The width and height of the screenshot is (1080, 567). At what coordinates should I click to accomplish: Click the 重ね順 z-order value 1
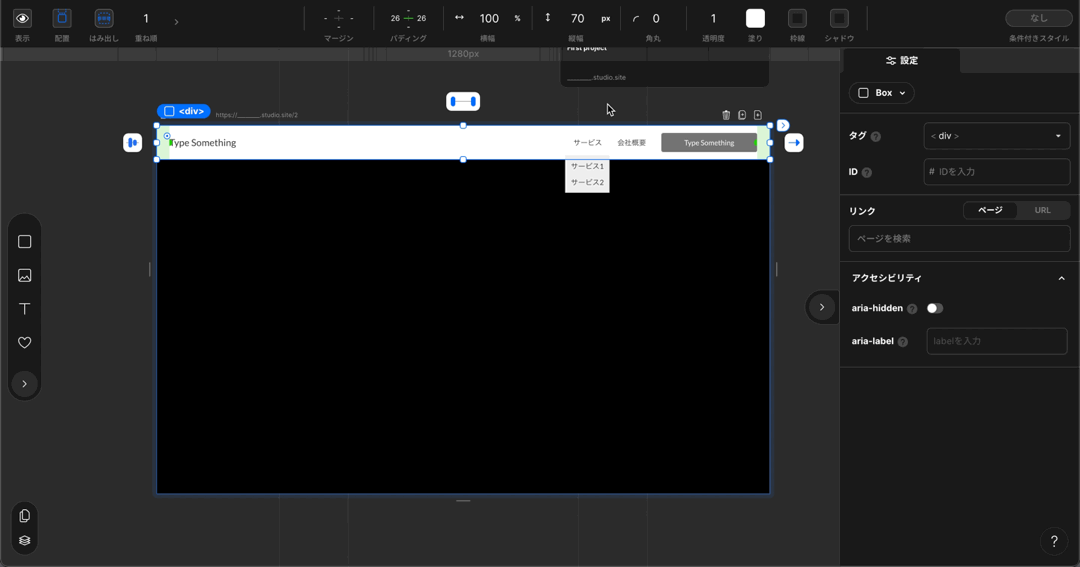[145, 19]
